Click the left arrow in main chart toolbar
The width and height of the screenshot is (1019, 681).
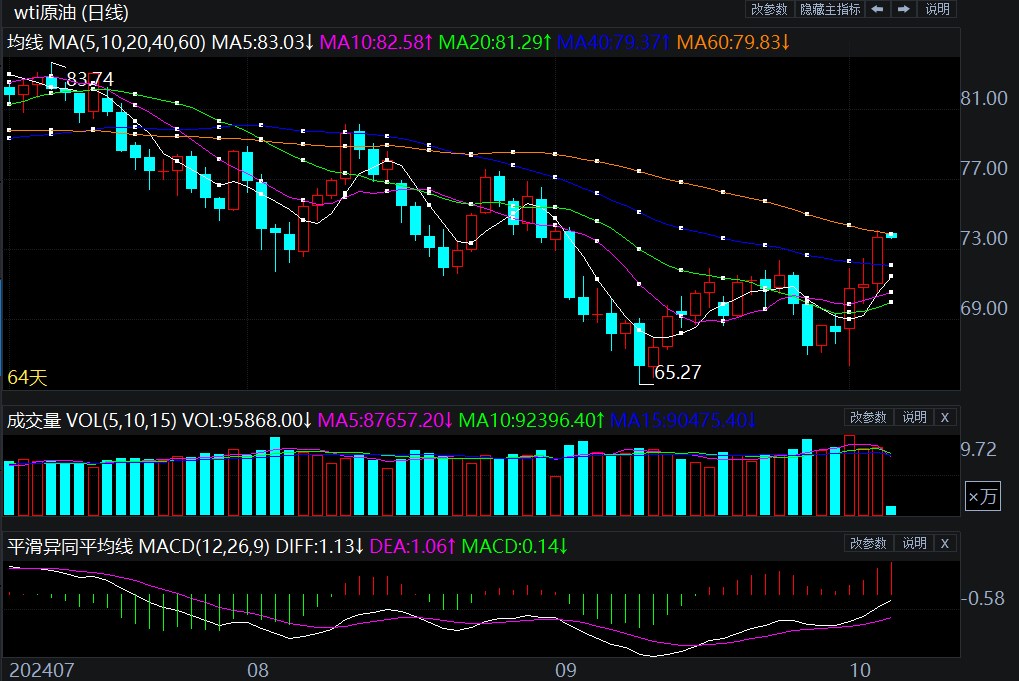[x=877, y=9]
